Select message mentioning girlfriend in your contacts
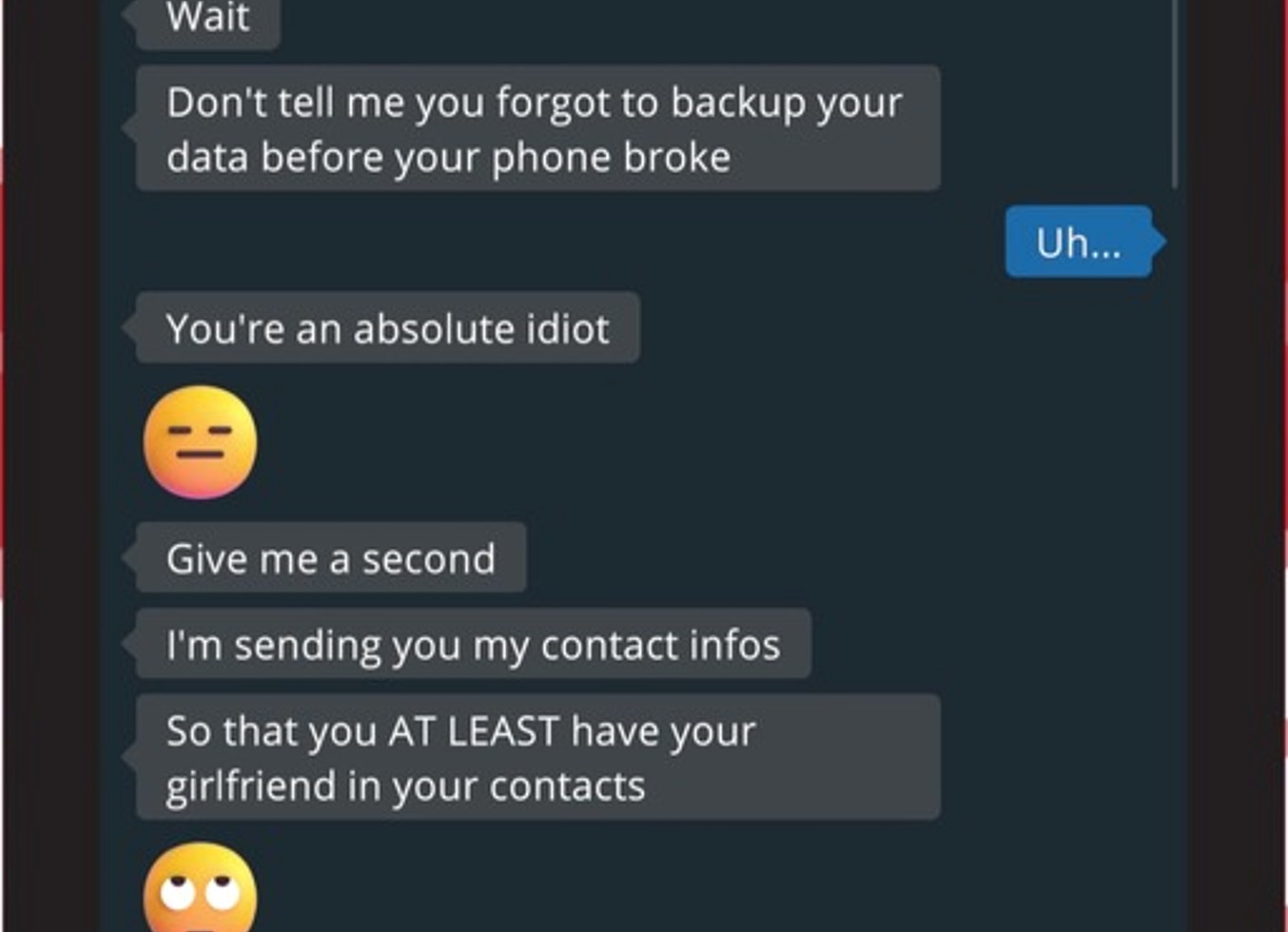Image resolution: width=1288 pixels, height=932 pixels. coord(537,757)
